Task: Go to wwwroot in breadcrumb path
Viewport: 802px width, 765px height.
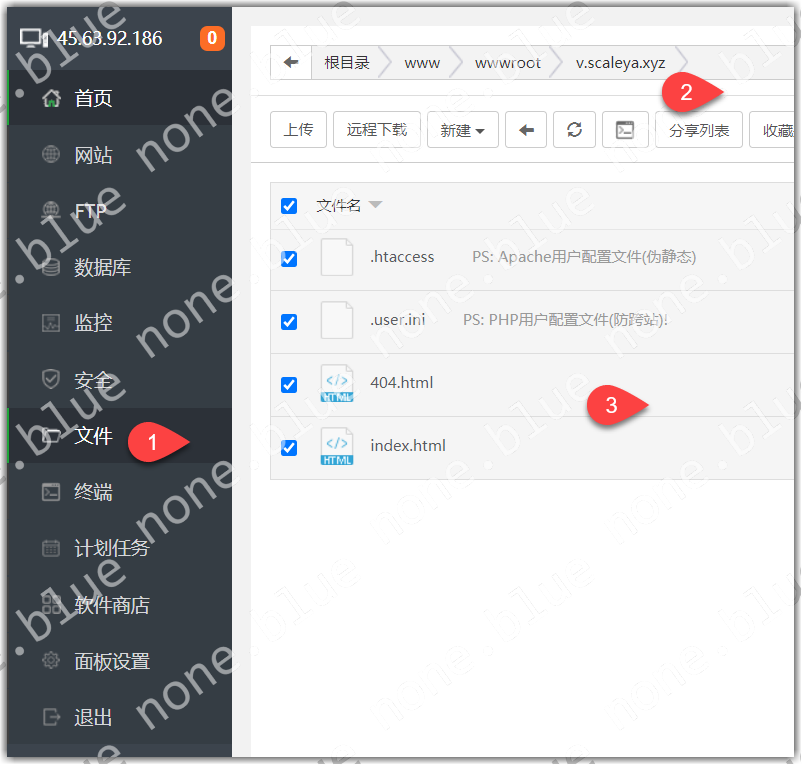Action: [x=507, y=63]
